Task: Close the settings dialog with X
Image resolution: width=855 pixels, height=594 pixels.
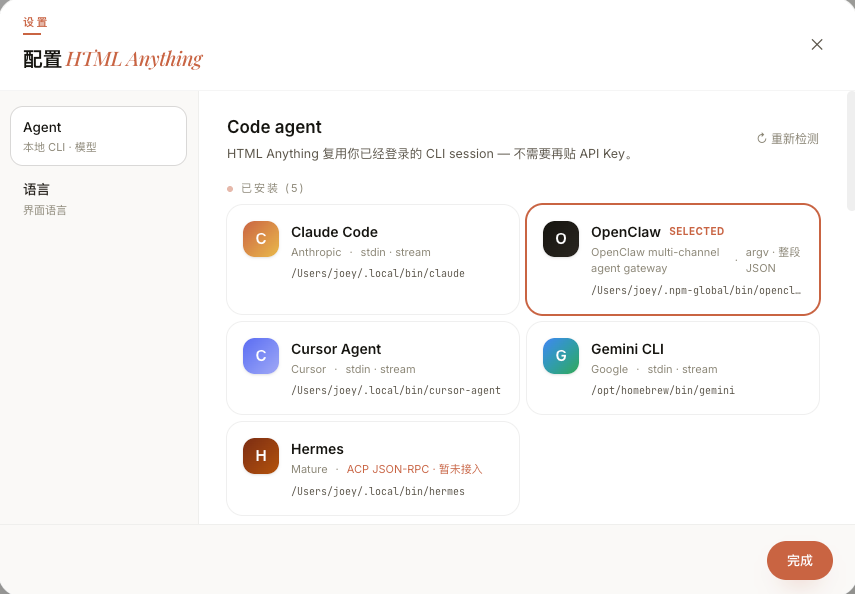Action: [816, 45]
